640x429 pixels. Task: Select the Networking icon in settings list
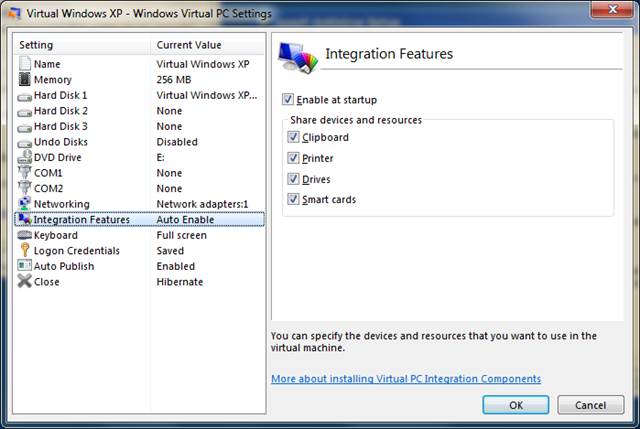click(x=24, y=204)
